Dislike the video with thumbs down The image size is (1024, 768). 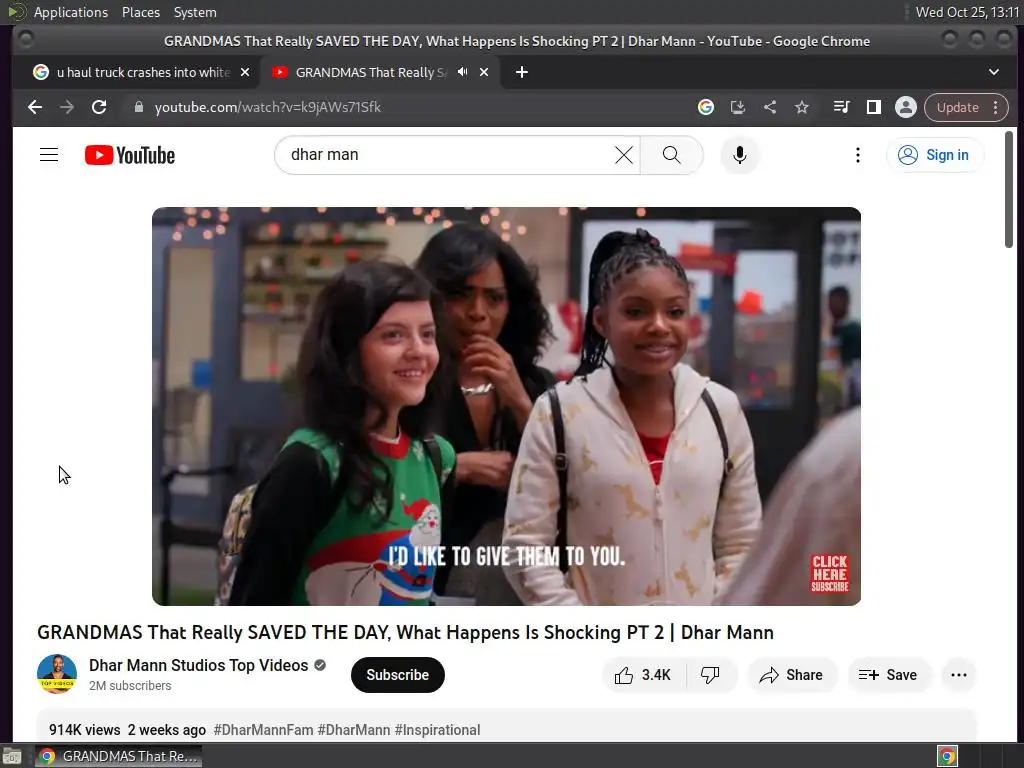tap(711, 675)
